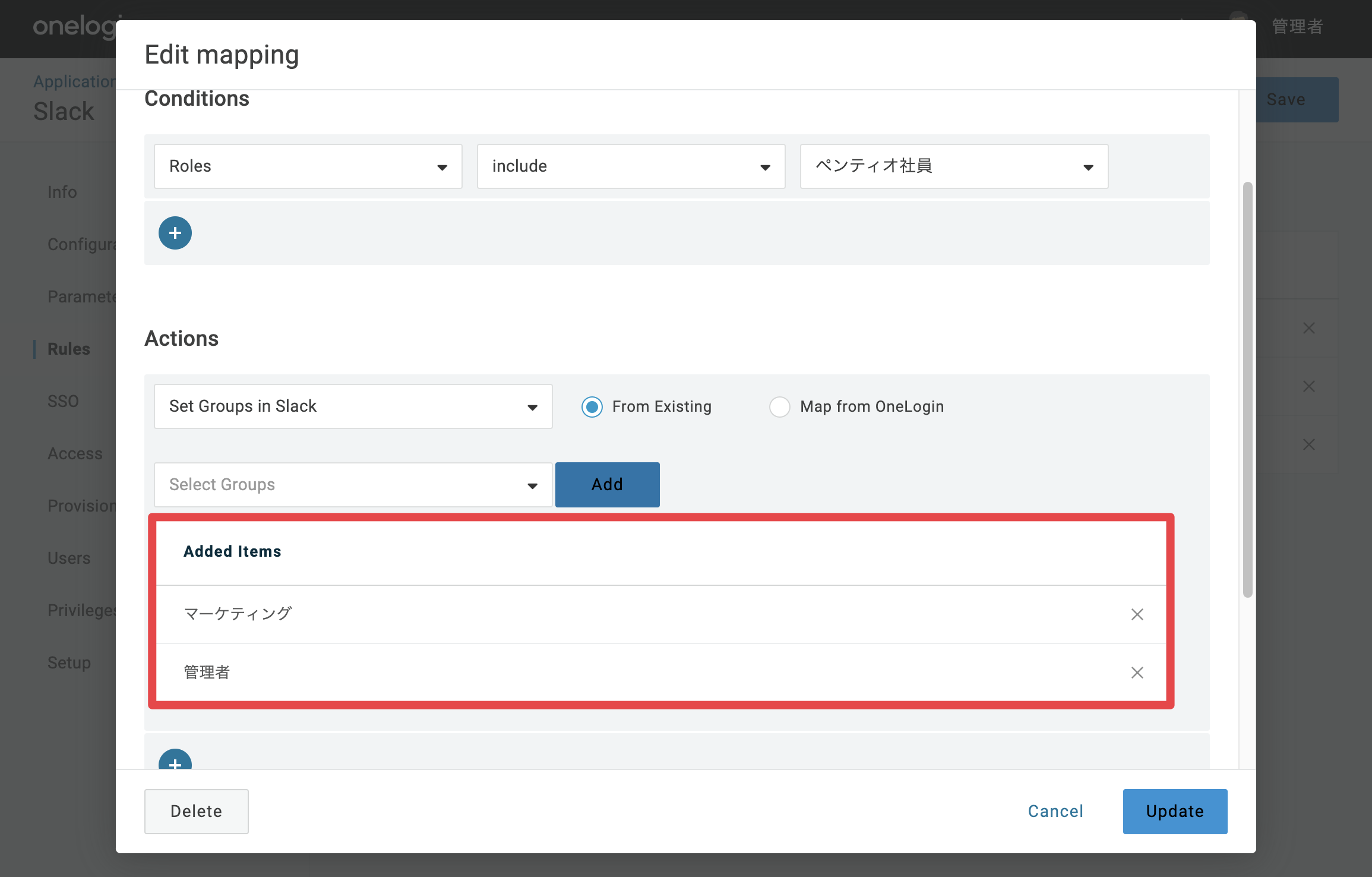Open the ペンティオ社員 role value dropdown

[x=954, y=166]
